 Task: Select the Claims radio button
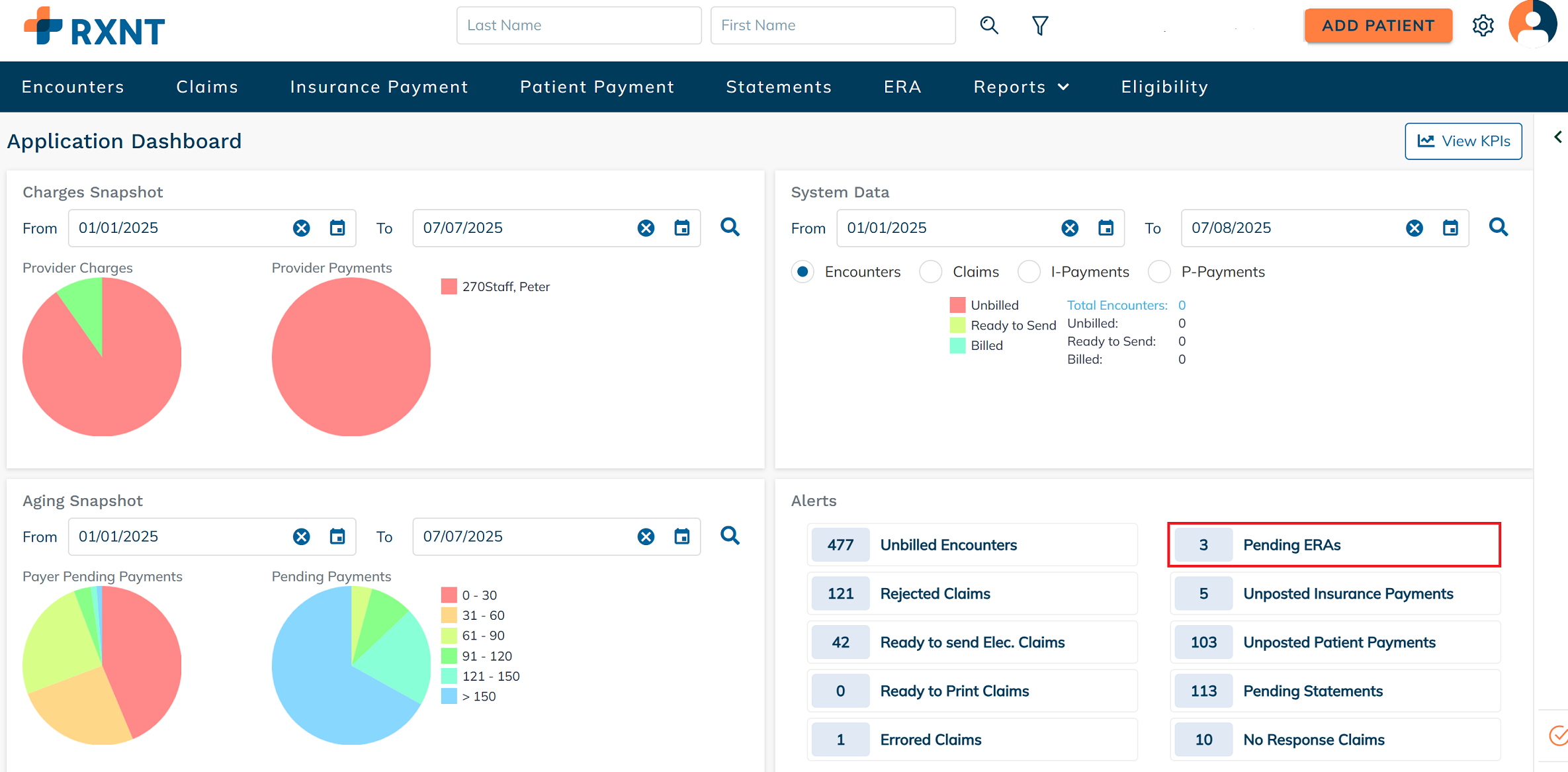[930, 272]
